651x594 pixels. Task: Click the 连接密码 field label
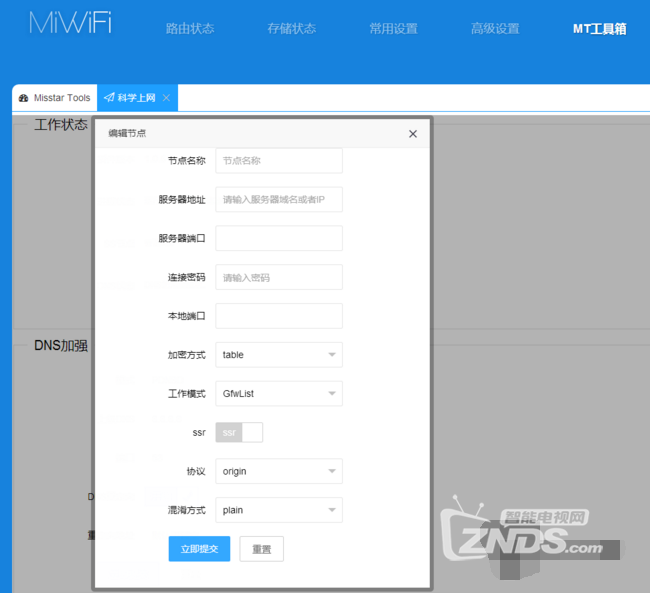click(187, 277)
